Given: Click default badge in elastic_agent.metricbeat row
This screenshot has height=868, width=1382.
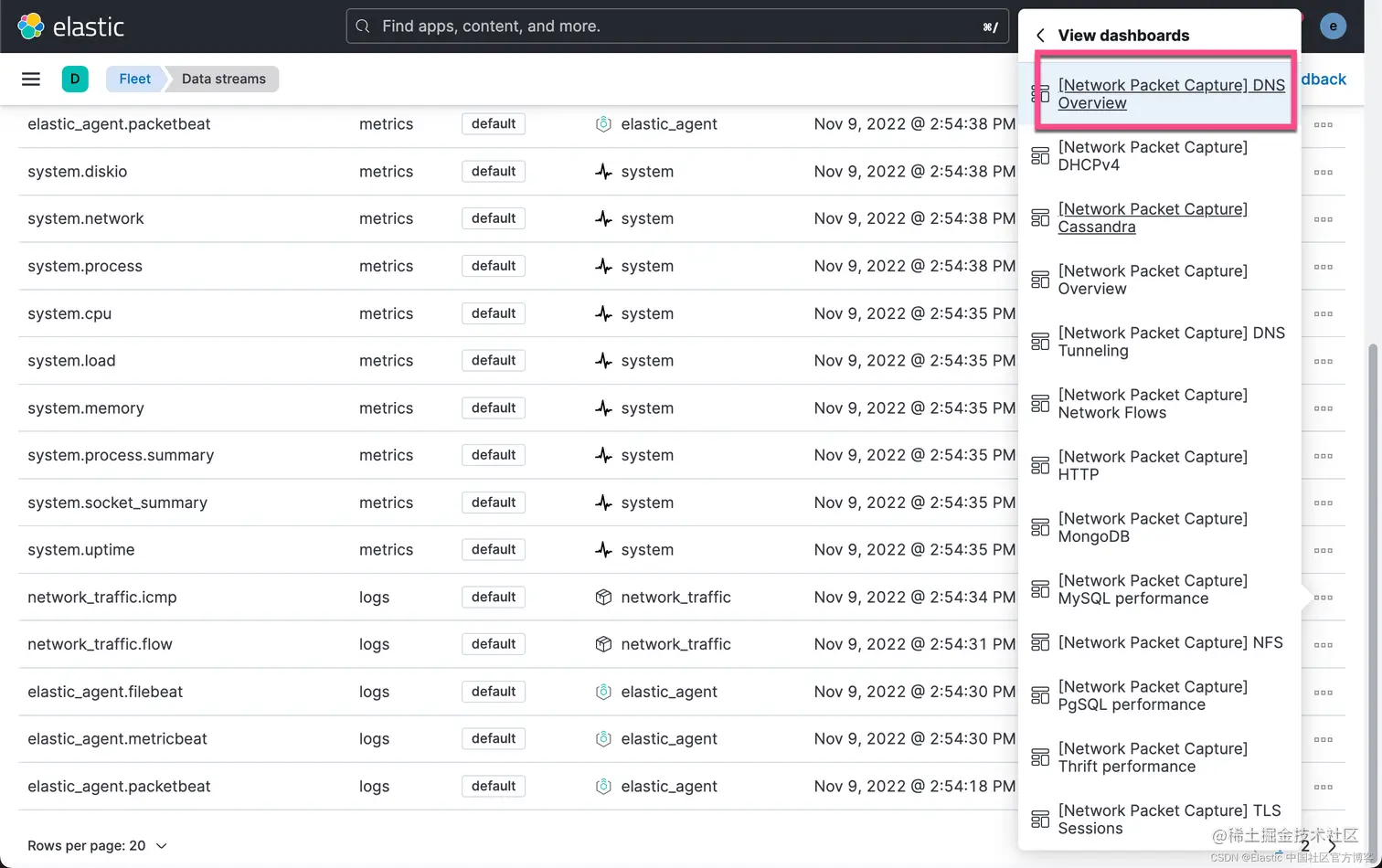Looking at the screenshot, I should click(494, 739).
